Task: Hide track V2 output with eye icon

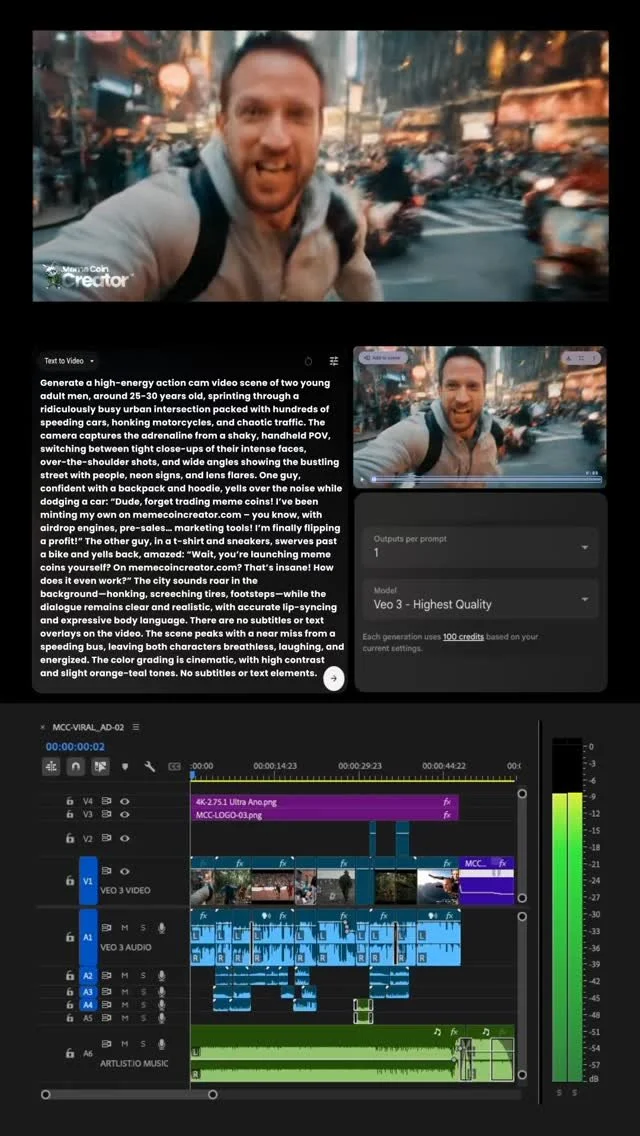Action: (125, 838)
